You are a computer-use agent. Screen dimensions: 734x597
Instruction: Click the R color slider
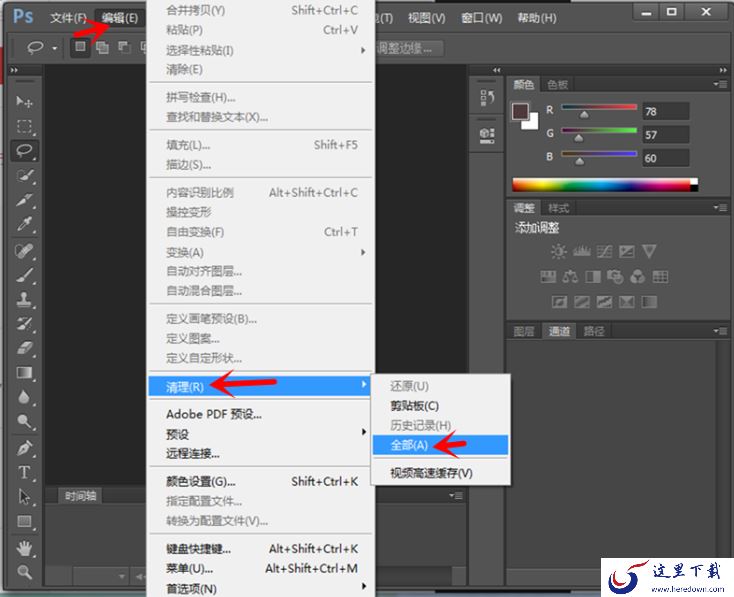pos(599,108)
